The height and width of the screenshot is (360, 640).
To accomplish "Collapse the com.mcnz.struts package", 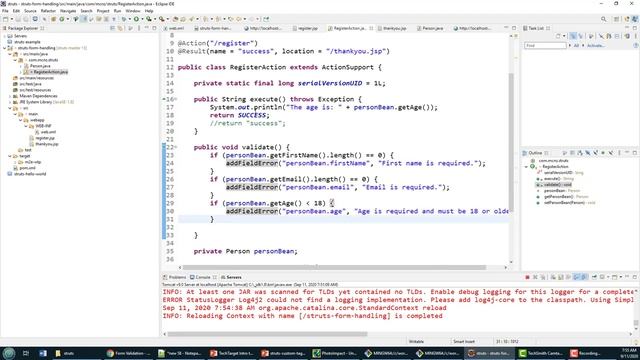I will tap(15, 60).
